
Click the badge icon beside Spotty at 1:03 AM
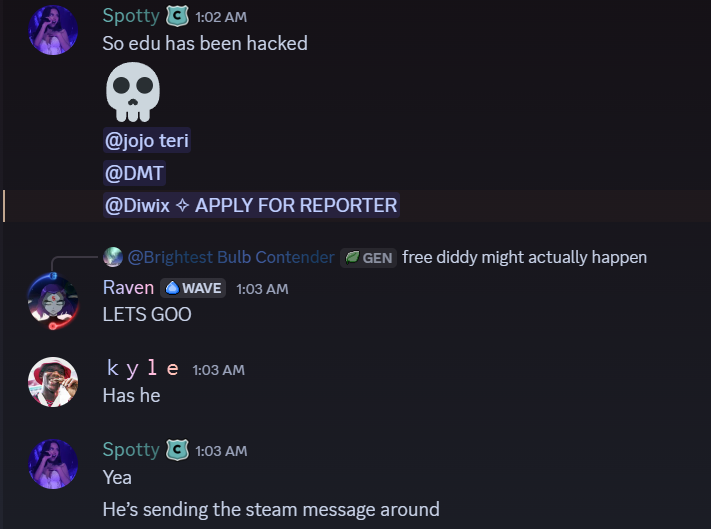pos(177,451)
